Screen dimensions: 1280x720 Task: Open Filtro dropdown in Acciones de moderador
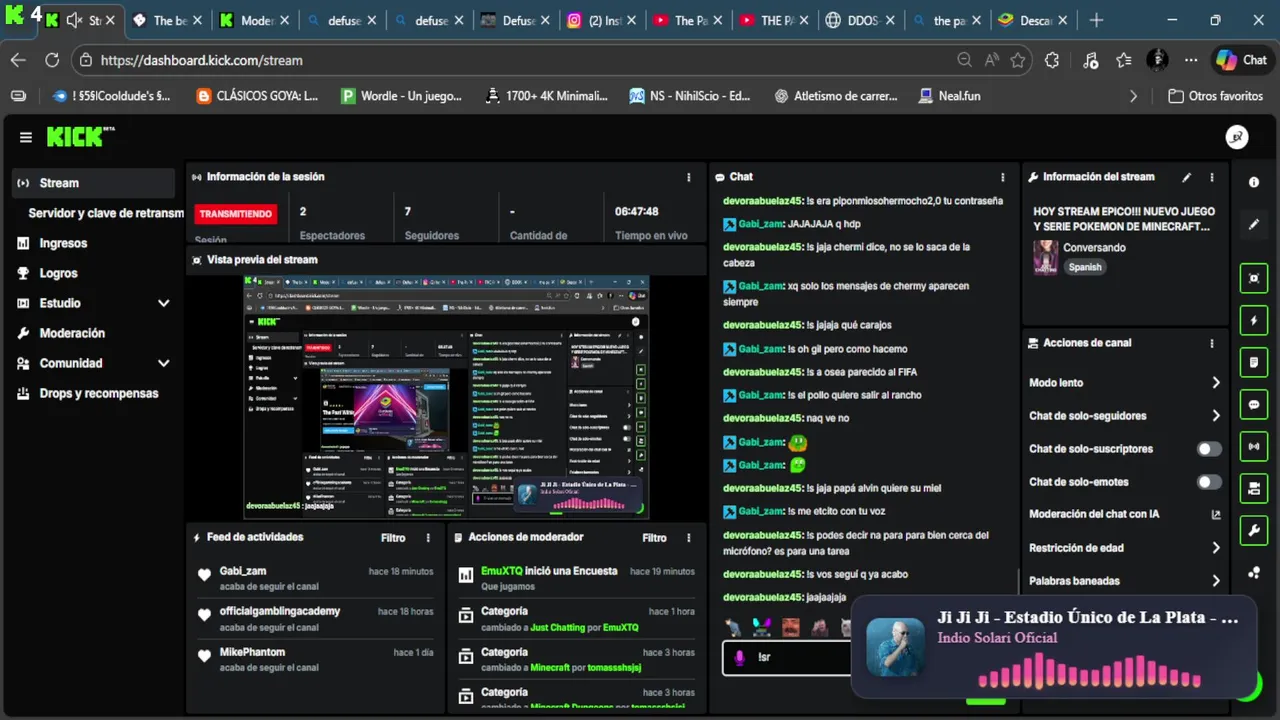tap(654, 538)
